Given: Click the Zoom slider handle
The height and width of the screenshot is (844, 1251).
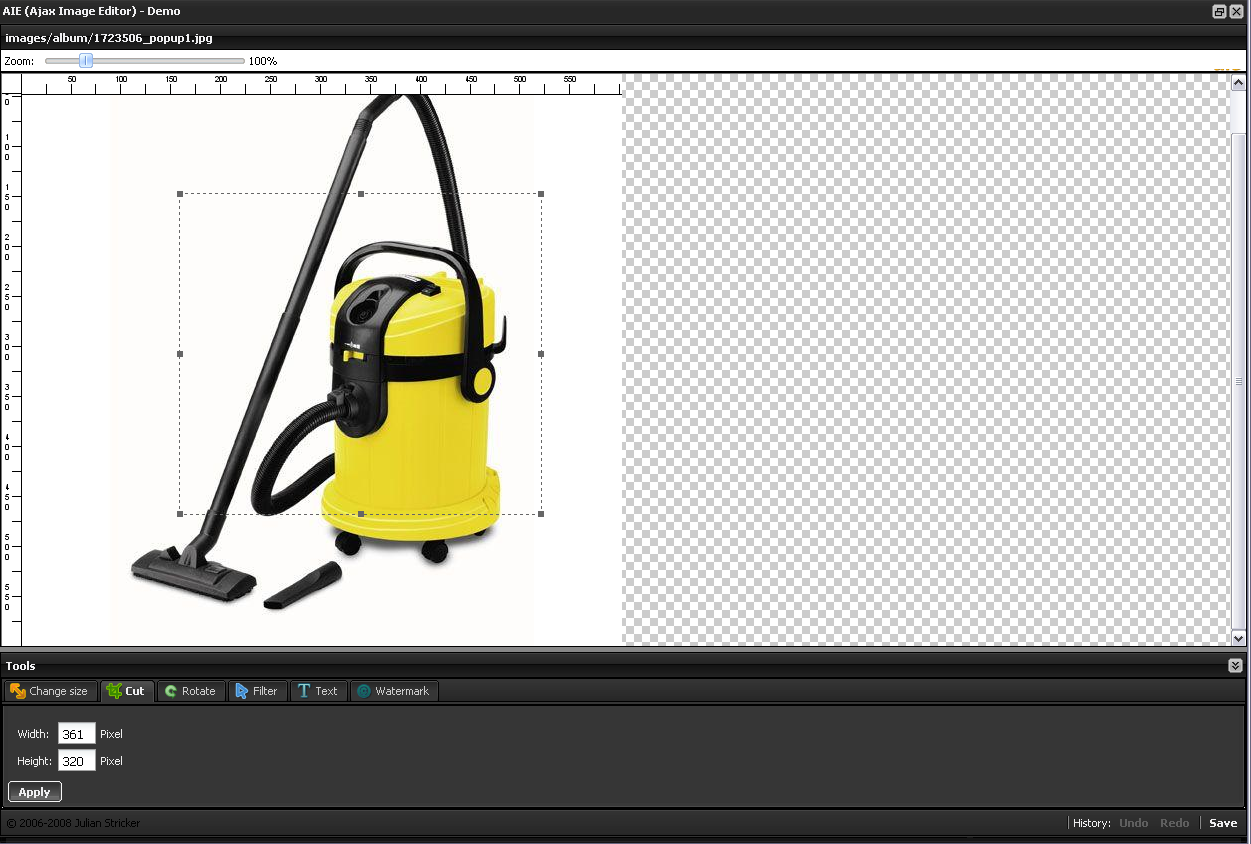Looking at the screenshot, I should (87, 61).
